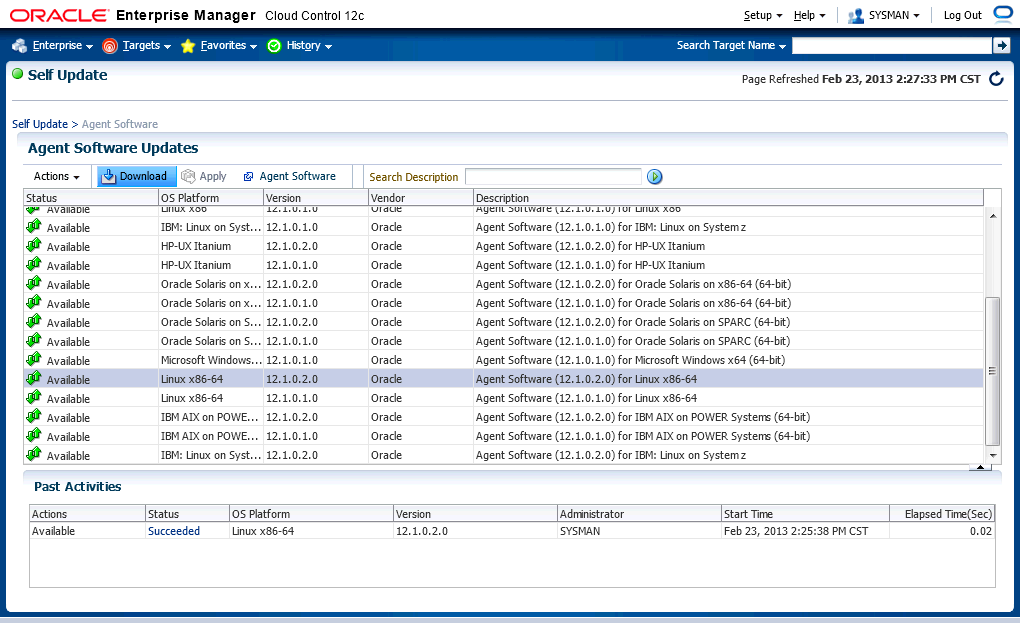
Task: Expand the Setup dropdown
Action: [763, 15]
